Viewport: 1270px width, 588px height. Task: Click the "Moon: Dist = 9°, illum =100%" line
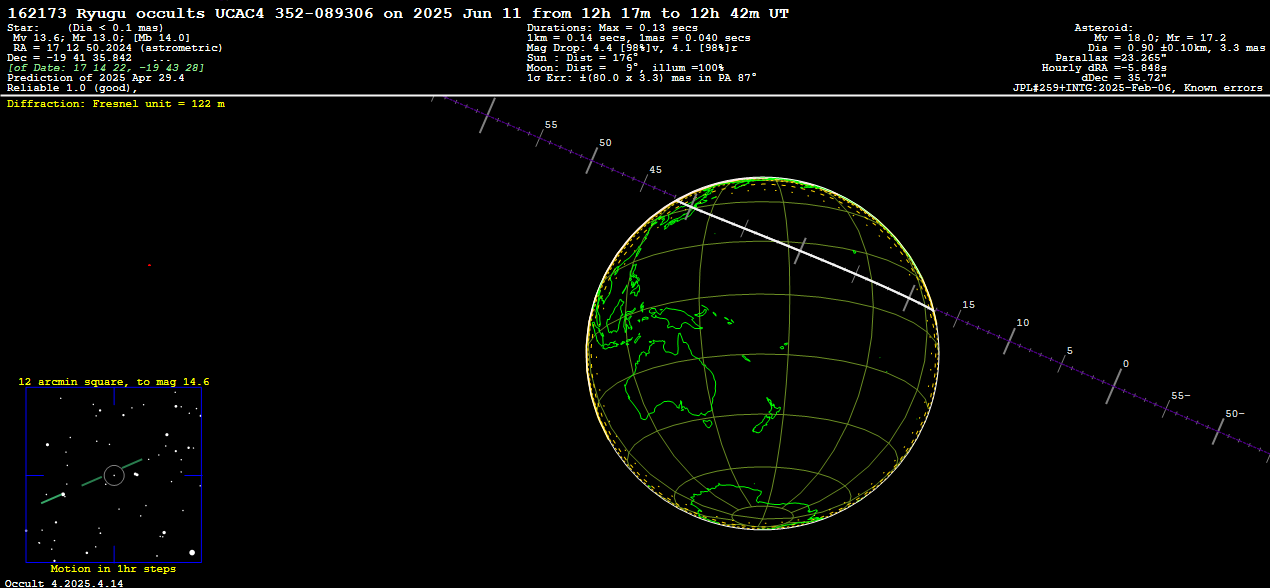coord(625,67)
